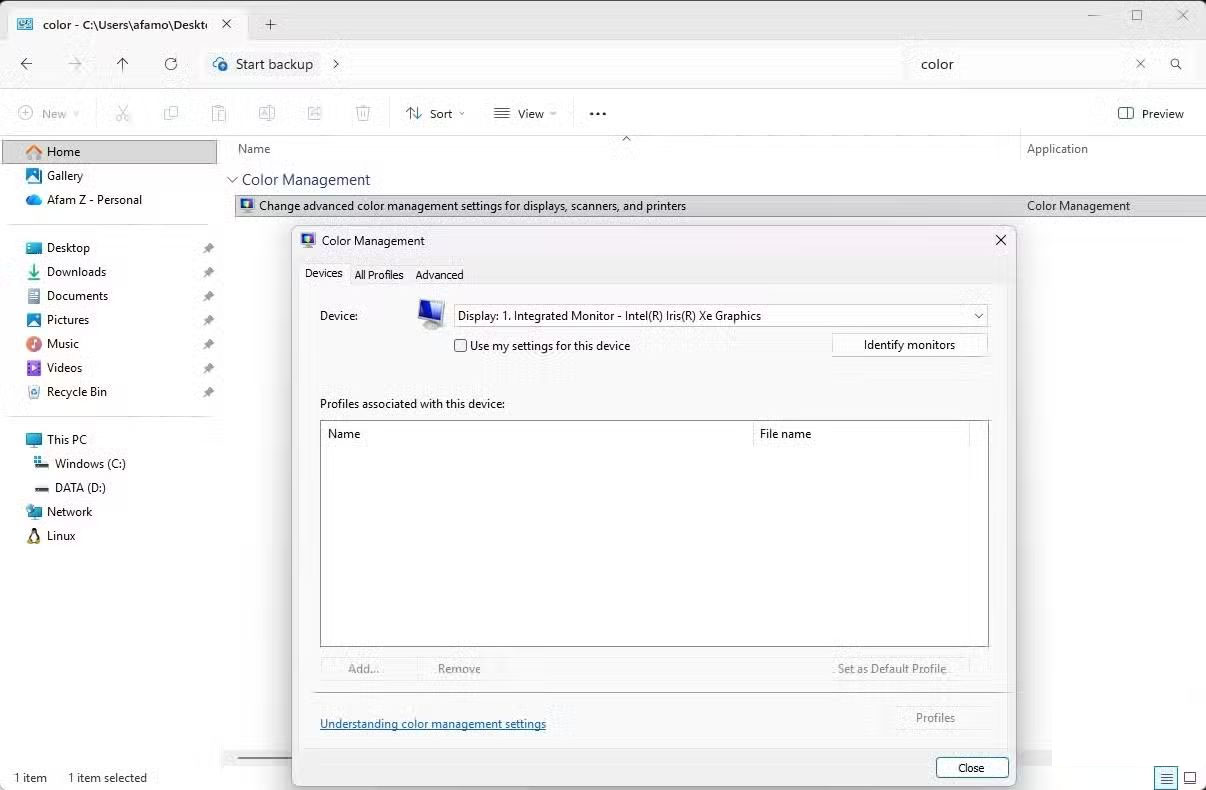Click the Identify monitors button
Image resolution: width=1206 pixels, height=790 pixels.
[x=909, y=345]
